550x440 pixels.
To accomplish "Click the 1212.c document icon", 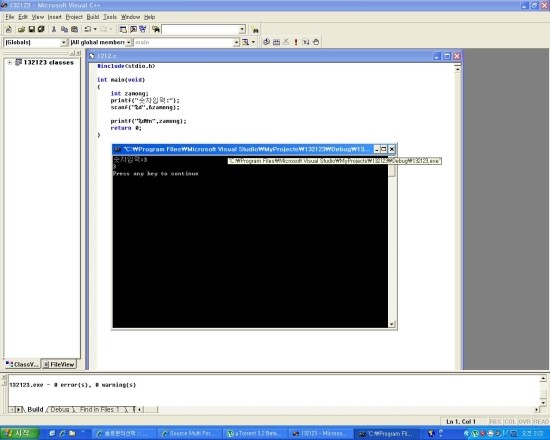I will coord(92,56).
